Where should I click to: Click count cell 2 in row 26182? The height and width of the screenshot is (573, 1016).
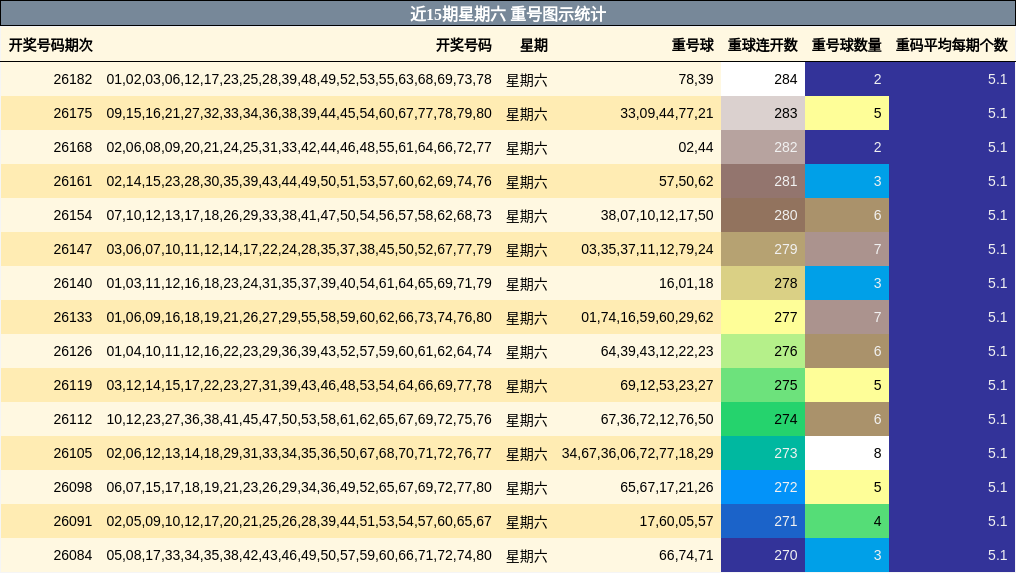point(847,79)
